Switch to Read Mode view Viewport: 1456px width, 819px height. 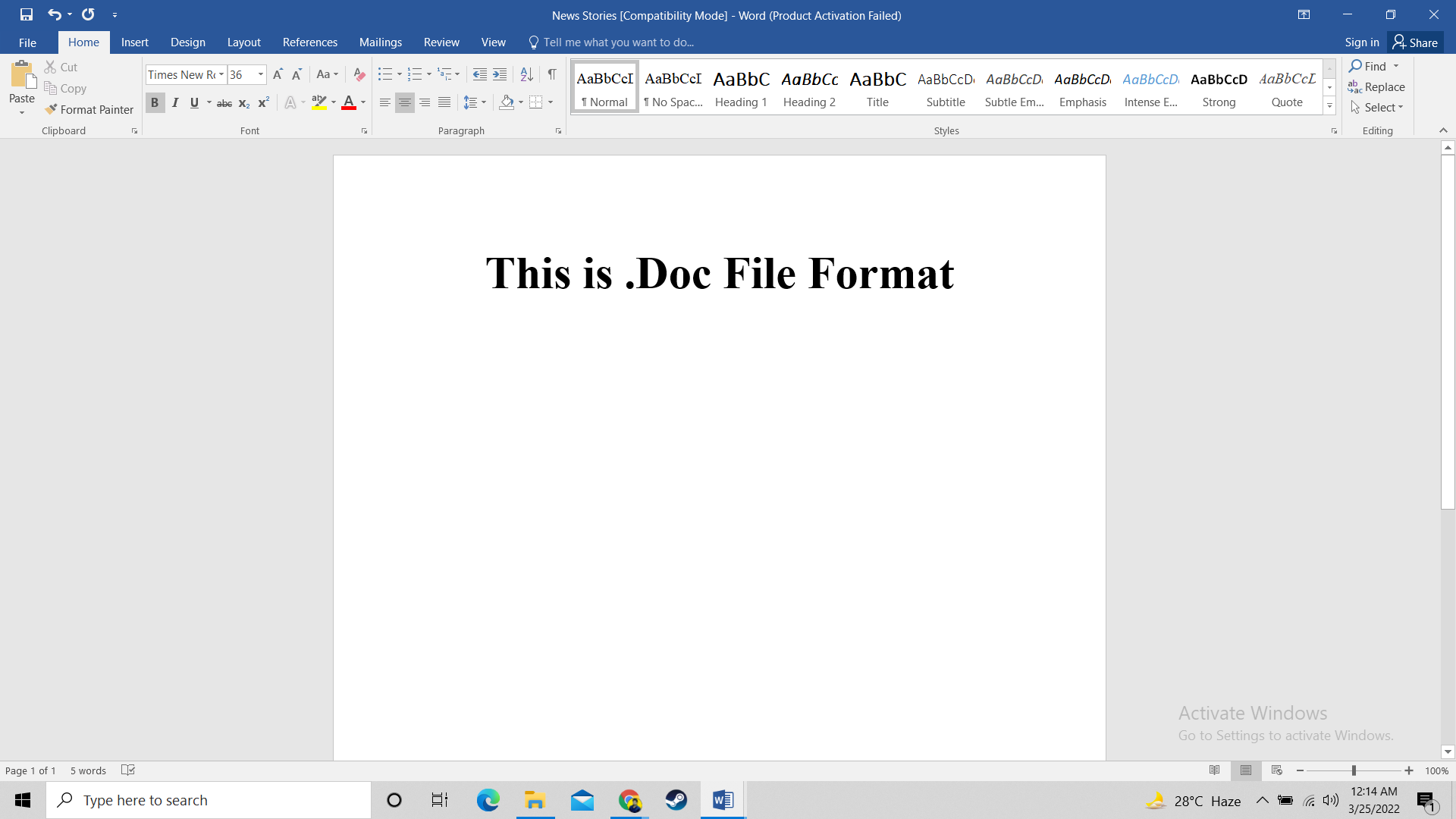tap(1215, 770)
